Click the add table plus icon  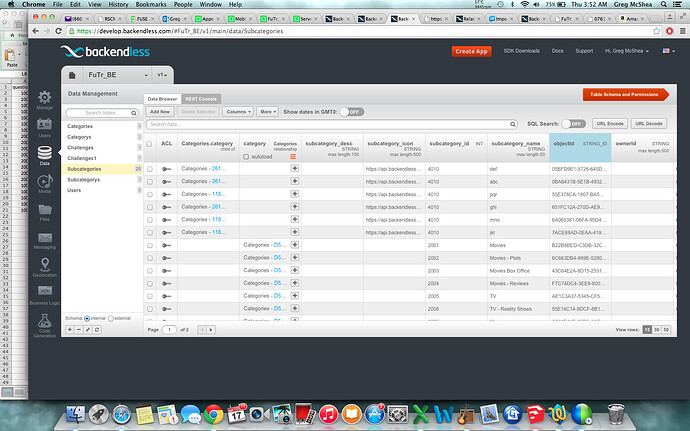point(70,329)
